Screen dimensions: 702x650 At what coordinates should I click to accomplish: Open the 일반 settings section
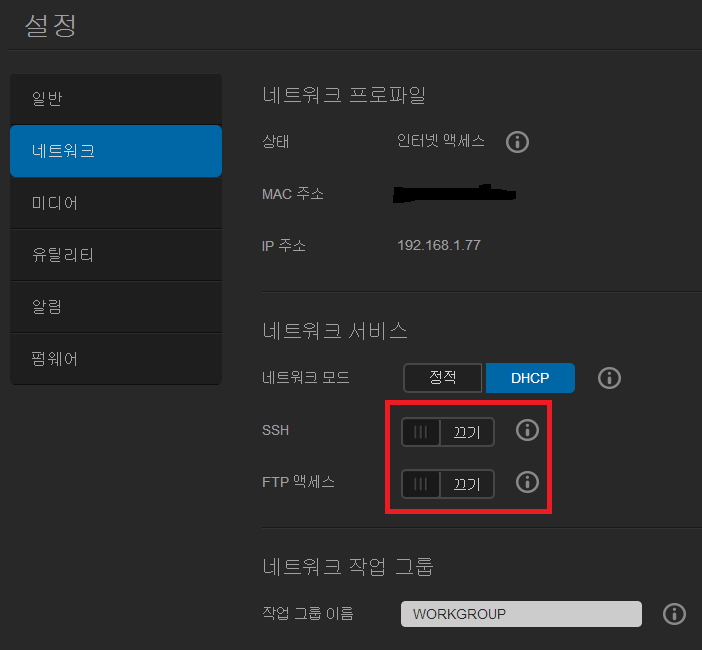(x=115, y=99)
